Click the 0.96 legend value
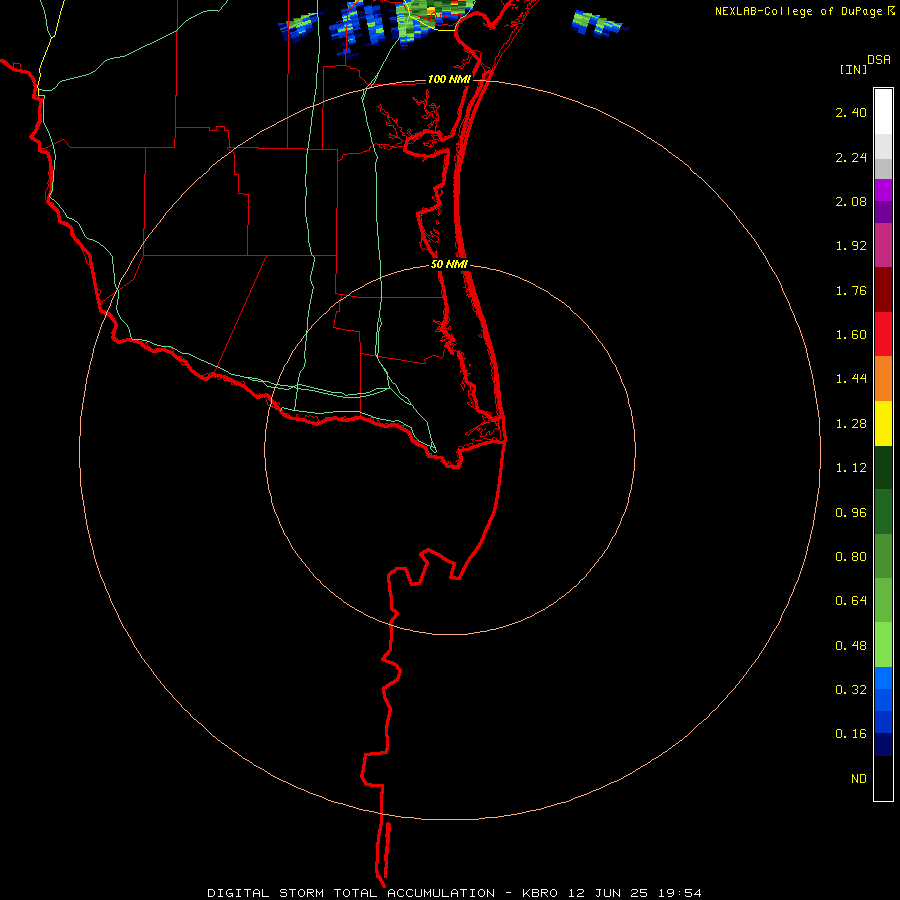 pos(851,513)
